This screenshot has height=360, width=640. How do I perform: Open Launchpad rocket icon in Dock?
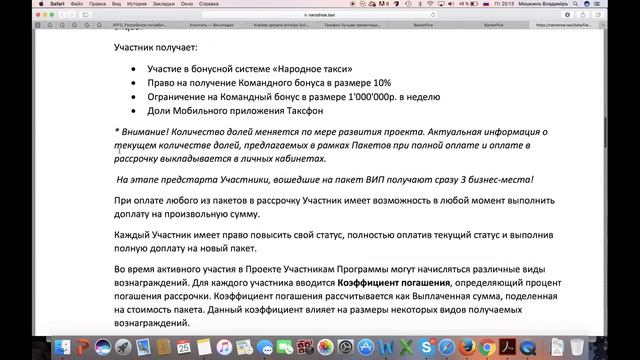(123, 347)
